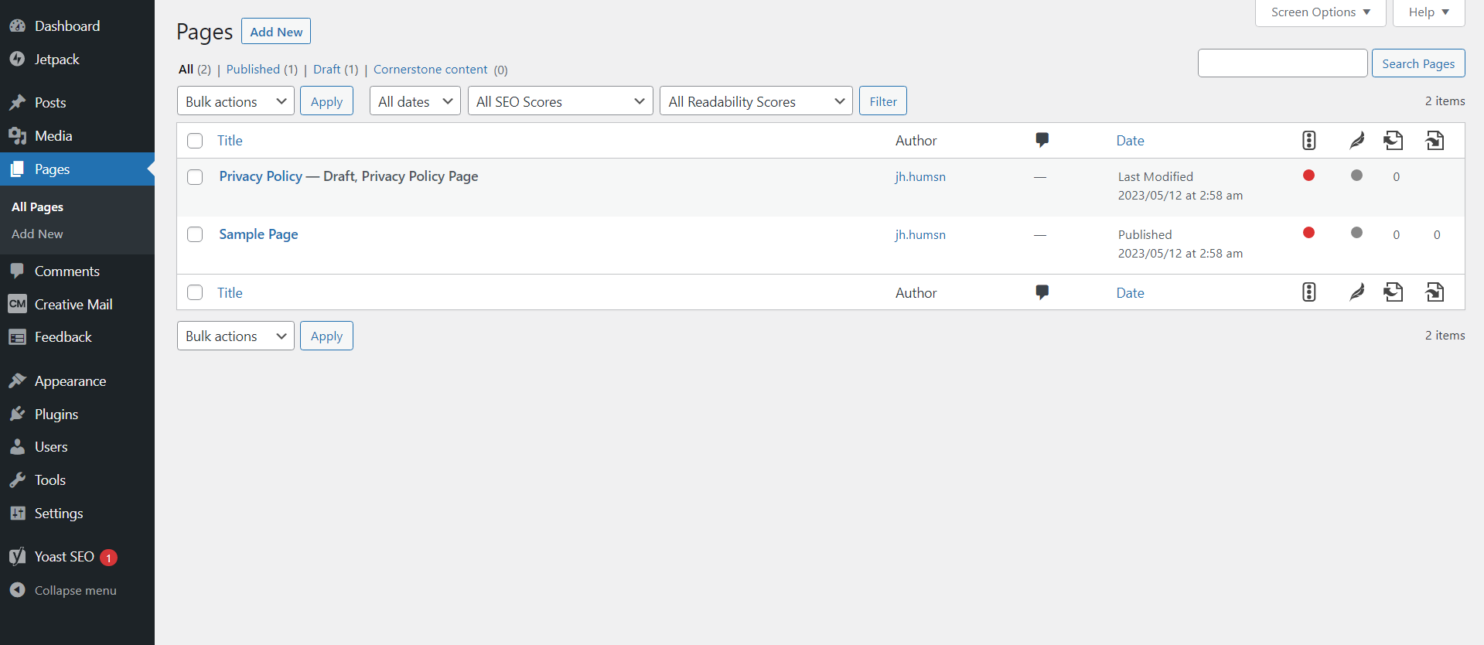Click the Plugins icon in the sidebar
Image resolution: width=1484 pixels, height=645 pixels.
(x=20, y=413)
